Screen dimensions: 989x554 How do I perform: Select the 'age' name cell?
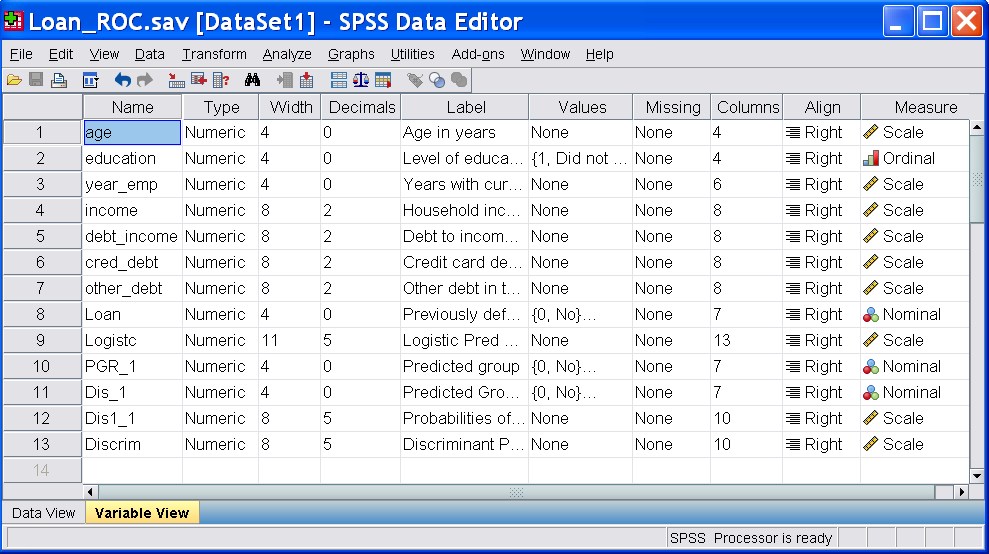click(x=132, y=133)
